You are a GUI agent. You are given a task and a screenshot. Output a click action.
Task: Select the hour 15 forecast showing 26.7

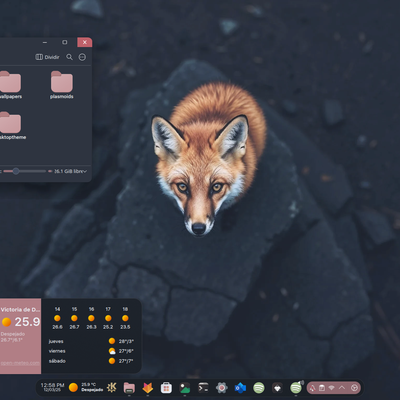click(74, 318)
